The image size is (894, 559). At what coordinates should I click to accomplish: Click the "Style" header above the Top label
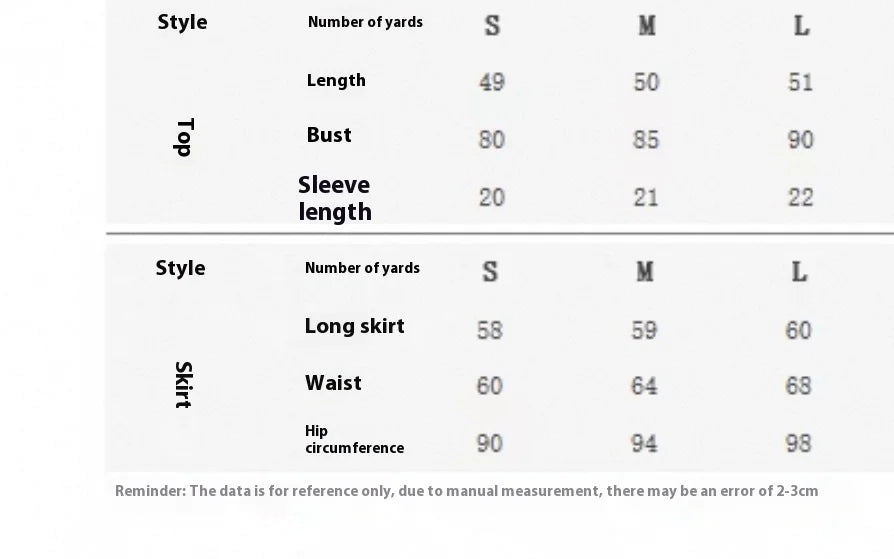(x=182, y=22)
